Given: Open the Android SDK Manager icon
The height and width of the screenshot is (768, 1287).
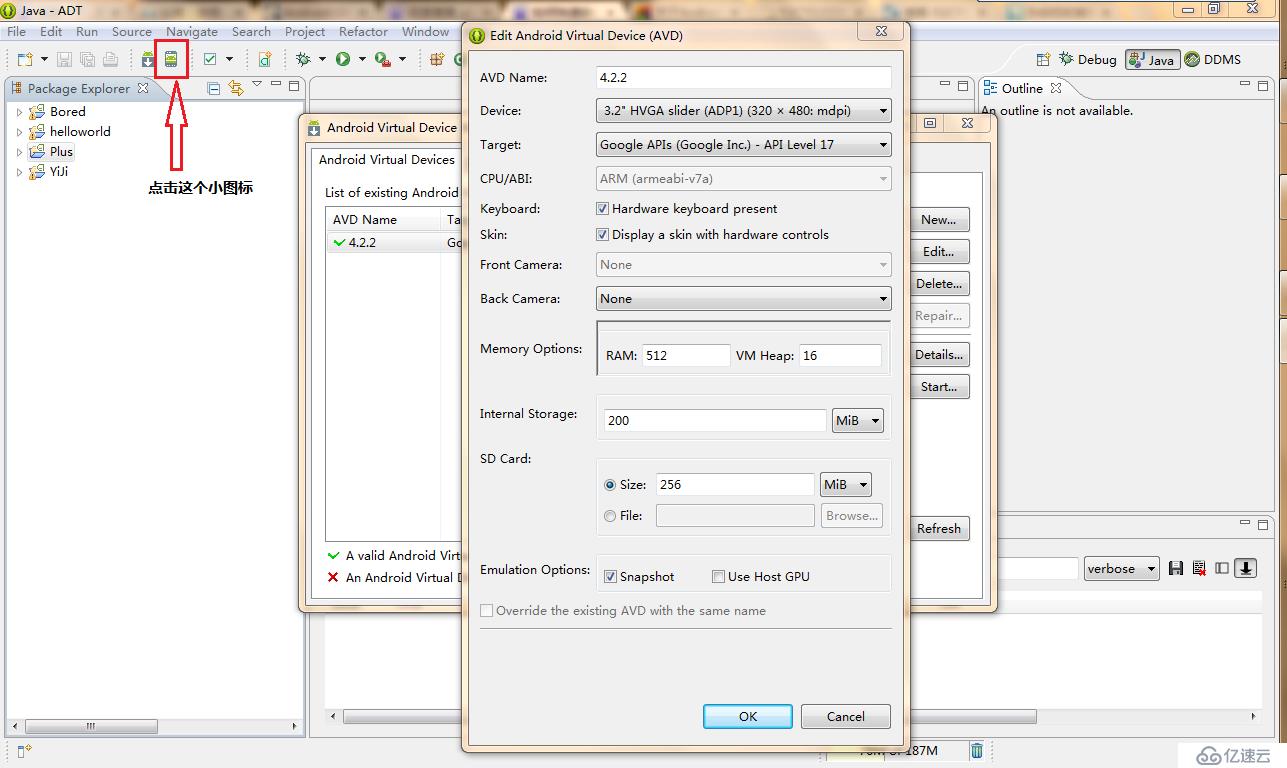Looking at the screenshot, I should pyautogui.click(x=148, y=60).
